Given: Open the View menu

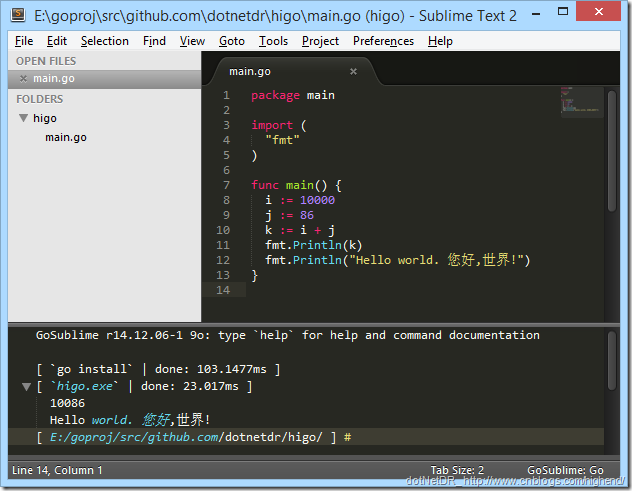Looking at the screenshot, I should tap(192, 41).
